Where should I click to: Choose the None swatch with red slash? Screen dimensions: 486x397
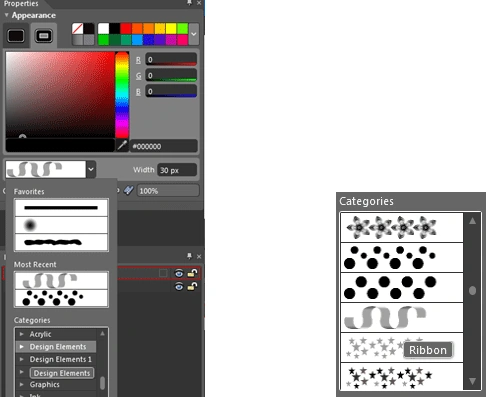[77, 28]
